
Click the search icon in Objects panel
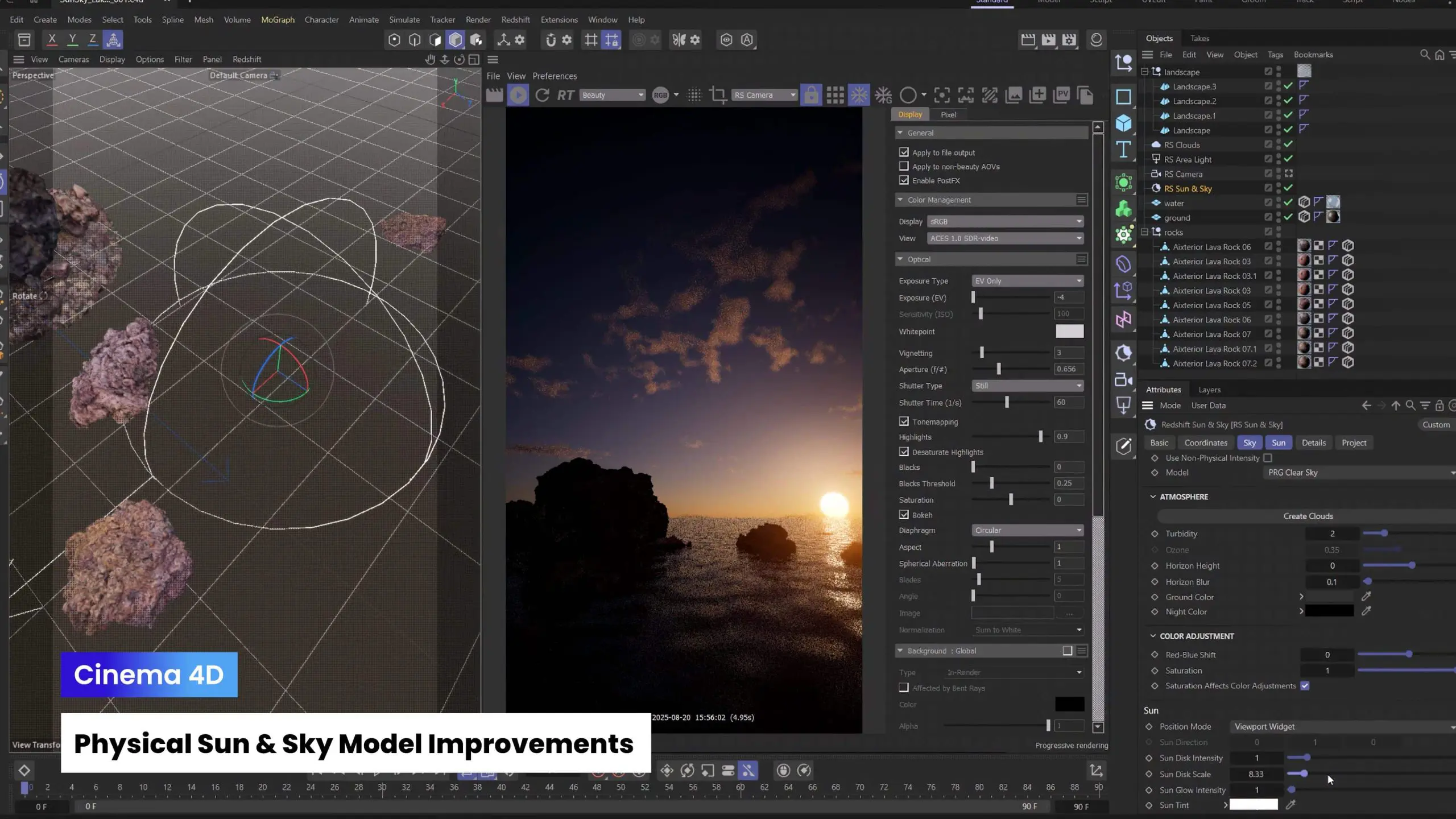click(x=1425, y=55)
